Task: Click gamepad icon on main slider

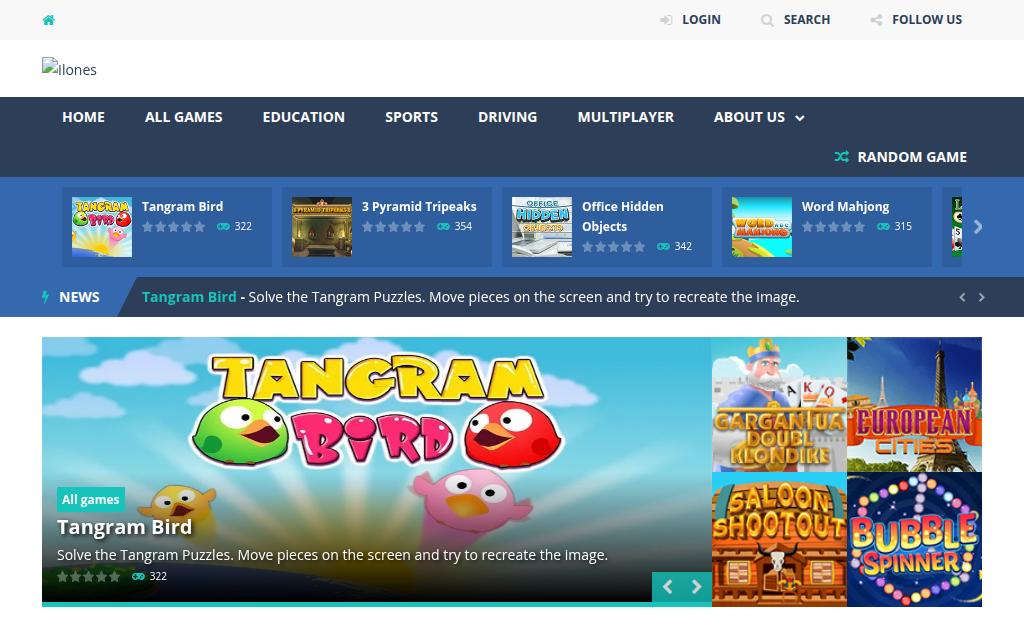Action: [138, 577]
